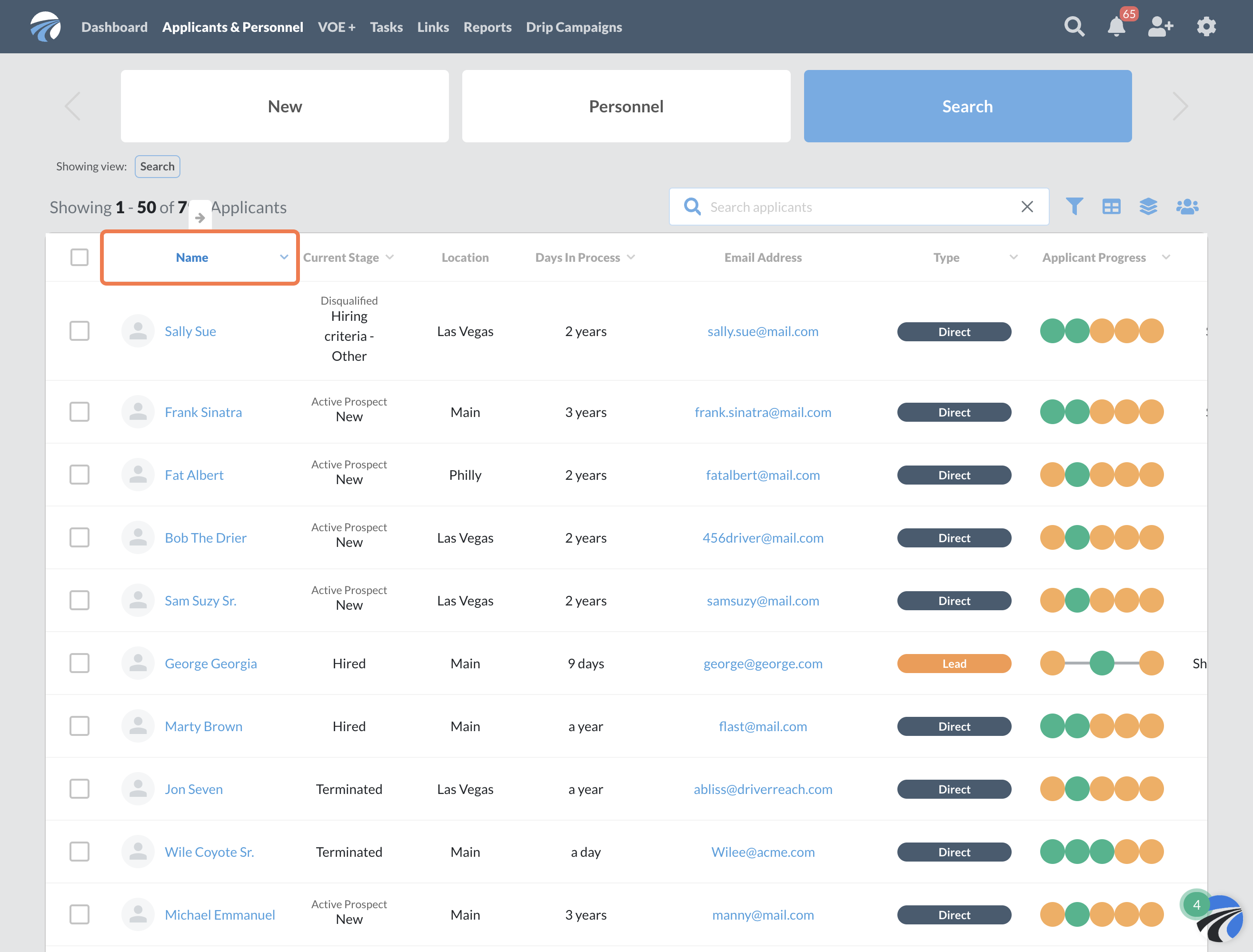
Task: Check the box for Frank Sinatra
Action: pyautogui.click(x=80, y=412)
